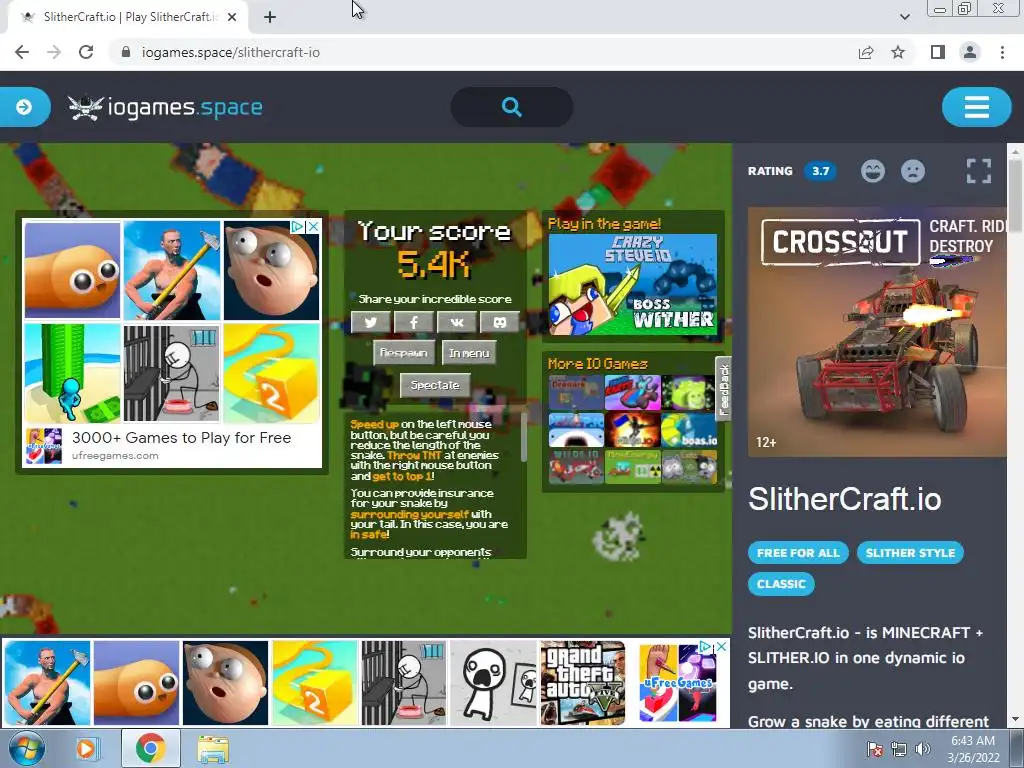
Task: Reload the current page
Action: (86, 52)
